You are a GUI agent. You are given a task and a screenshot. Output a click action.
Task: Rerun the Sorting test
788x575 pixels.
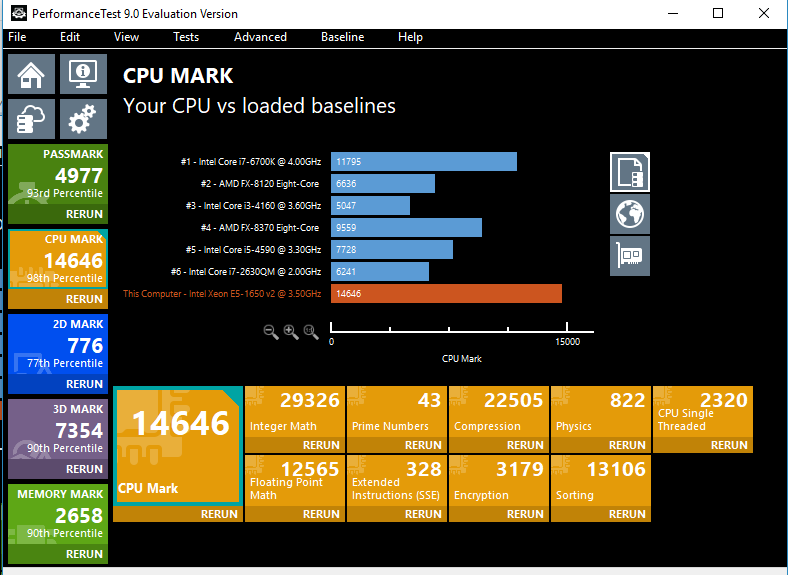[x=601, y=514]
